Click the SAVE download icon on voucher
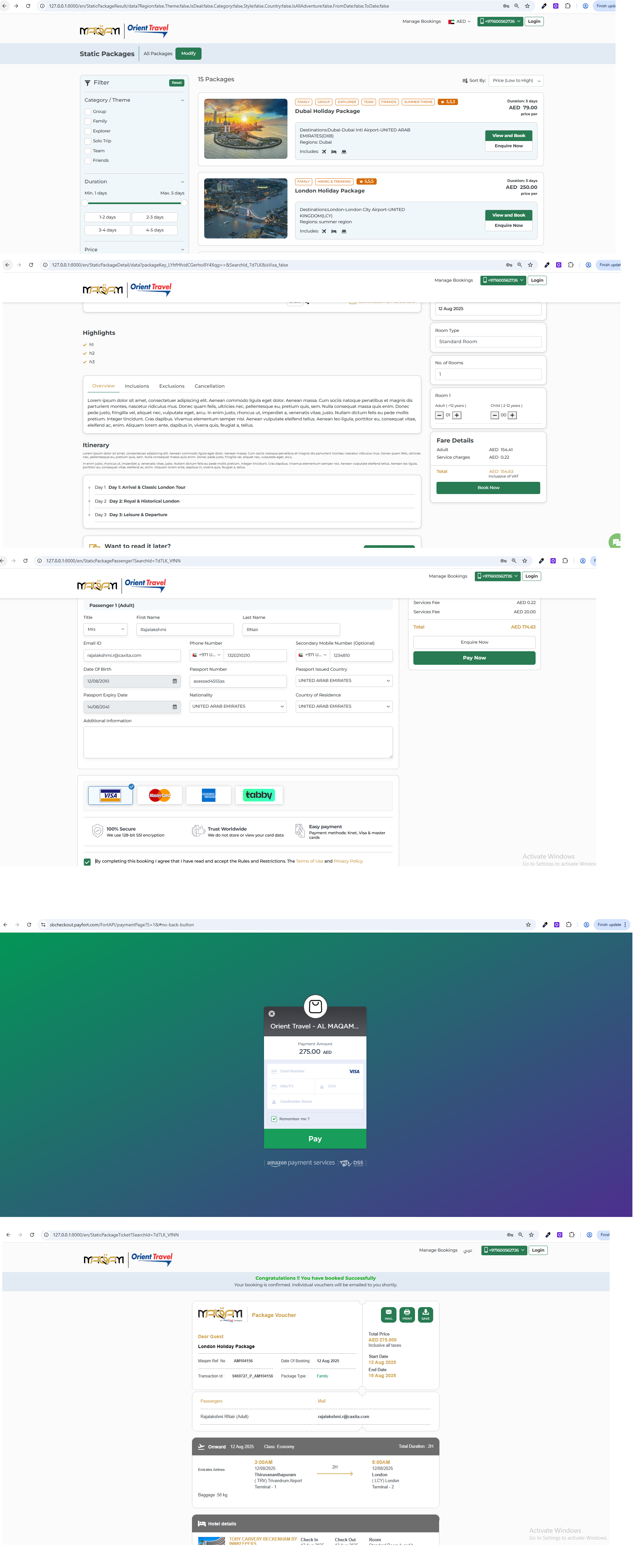 click(x=426, y=1314)
